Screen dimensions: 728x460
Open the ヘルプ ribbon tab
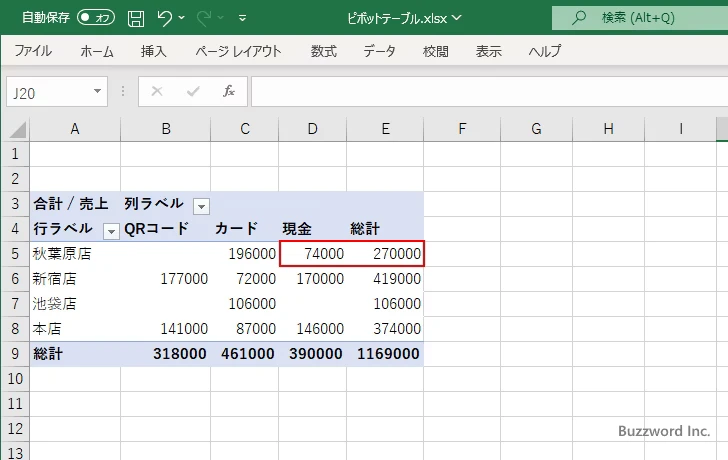tap(545, 51)
